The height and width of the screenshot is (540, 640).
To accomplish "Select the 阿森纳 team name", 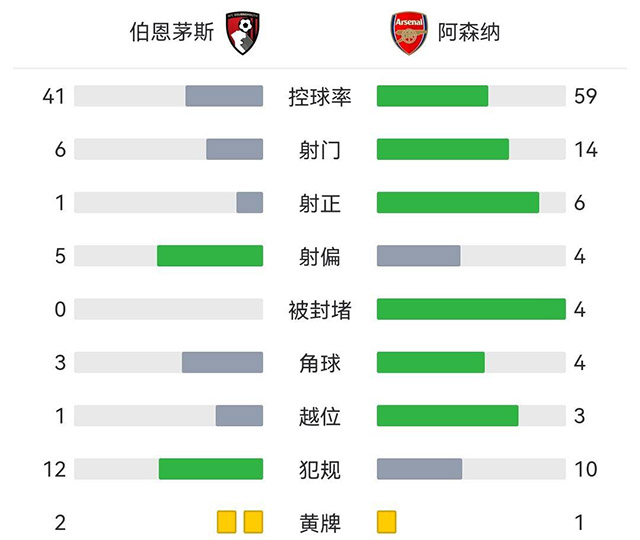I will 470,33.
